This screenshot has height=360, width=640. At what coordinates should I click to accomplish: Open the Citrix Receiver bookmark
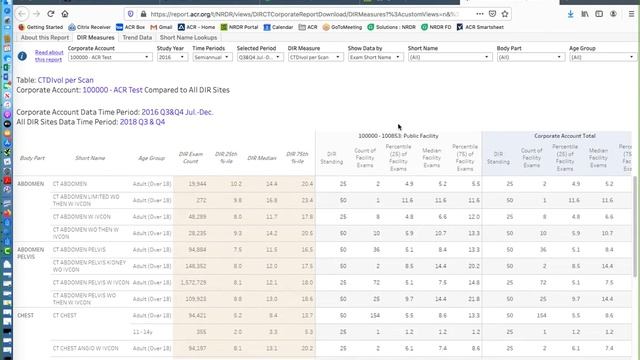89,27
